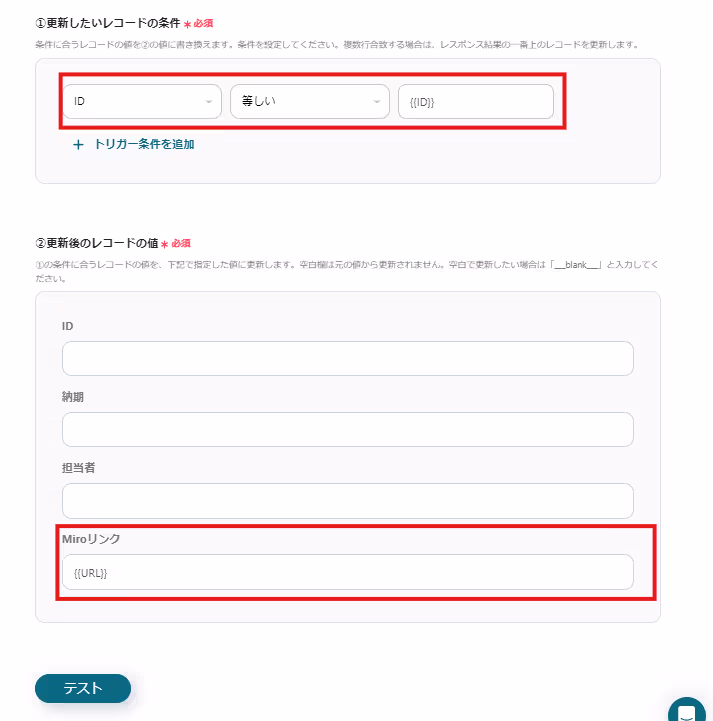Click the Miroリンク field label

(x=91, y=539)
